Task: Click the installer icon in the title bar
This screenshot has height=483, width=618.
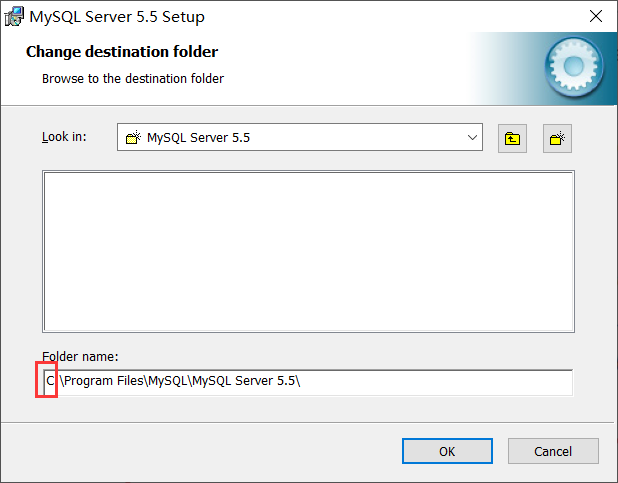Action: [15, 16]
